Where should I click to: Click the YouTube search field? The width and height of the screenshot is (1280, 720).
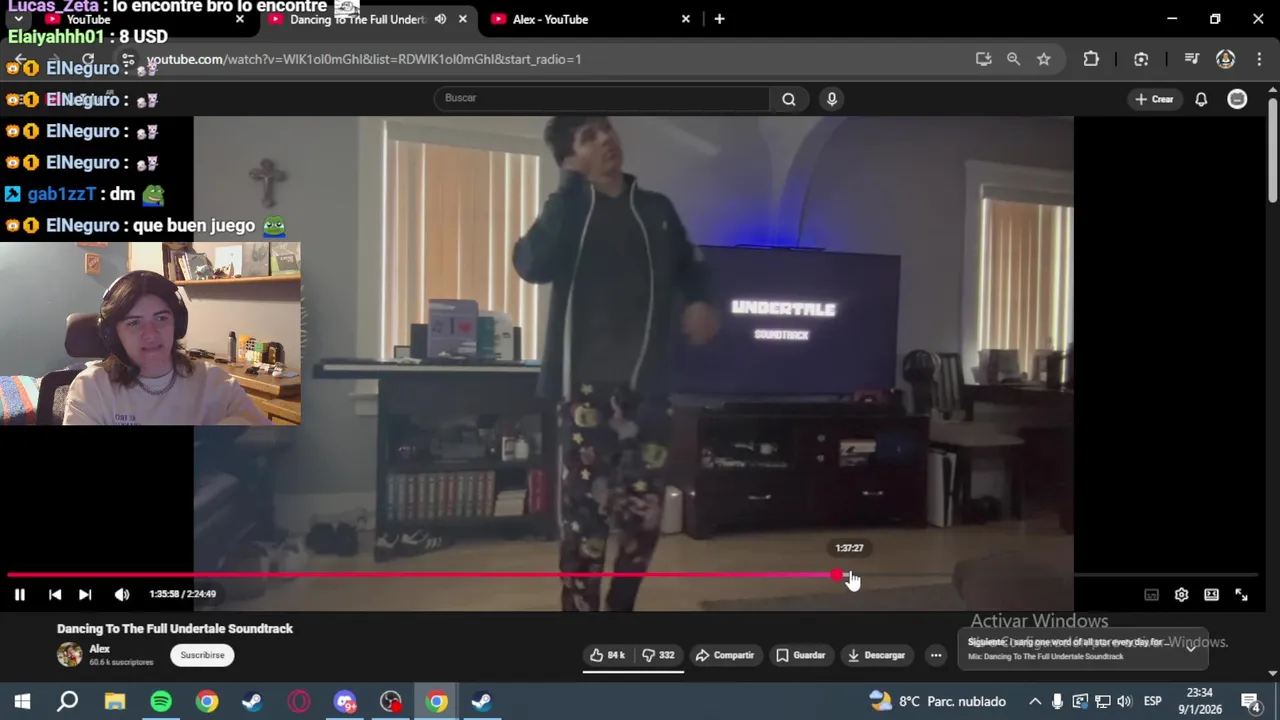[x=603, y=98]
